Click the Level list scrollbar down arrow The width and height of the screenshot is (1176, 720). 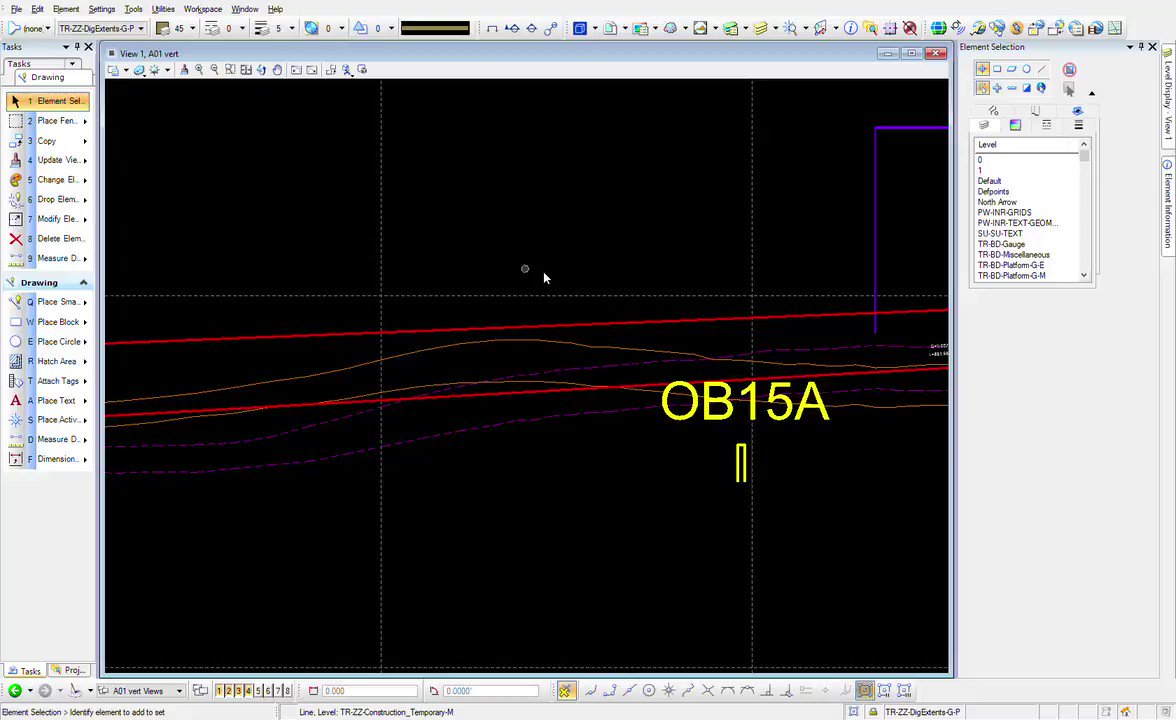pos(1084,275)
